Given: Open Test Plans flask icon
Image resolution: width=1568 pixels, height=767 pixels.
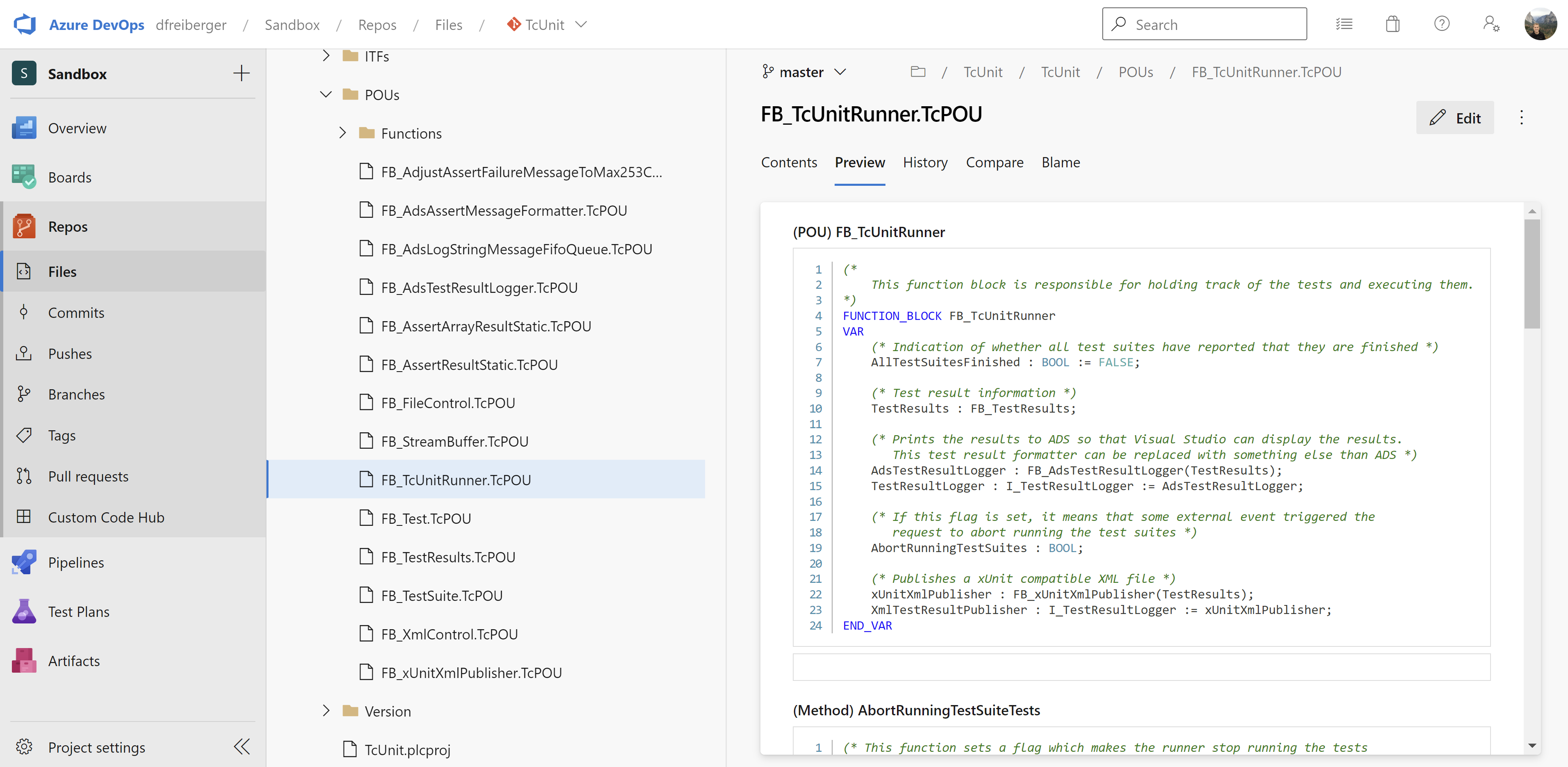Looking at the screenshot, I should point(24,611).
